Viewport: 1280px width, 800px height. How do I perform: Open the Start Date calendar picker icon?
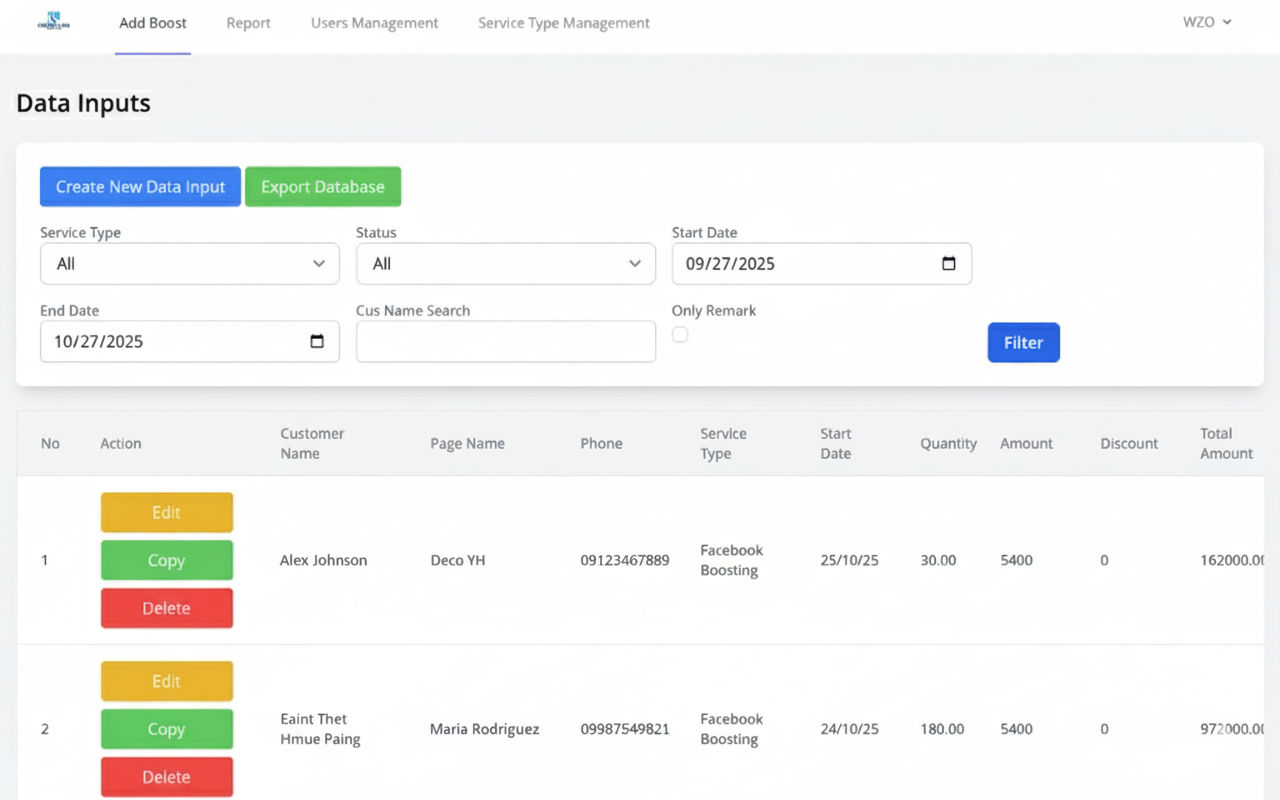[949, 264]
